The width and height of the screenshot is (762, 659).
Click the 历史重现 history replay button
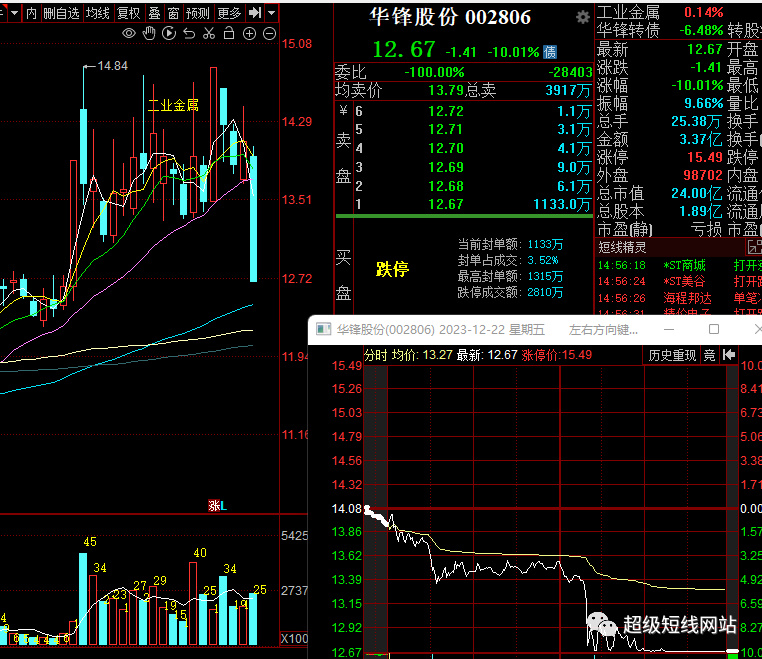672,355
